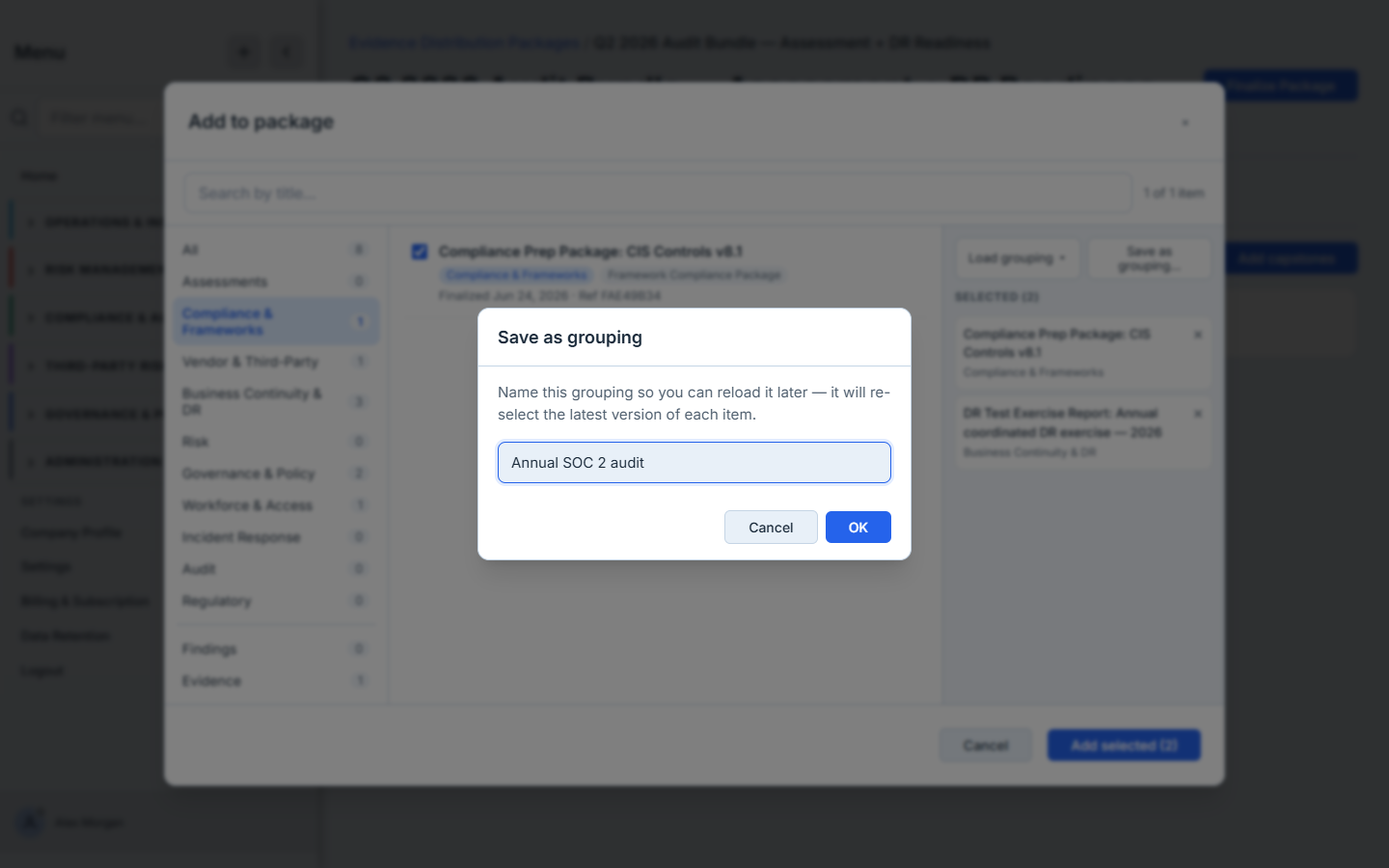
Task: Close the Add to package dialog
Action: point(1185,122)
